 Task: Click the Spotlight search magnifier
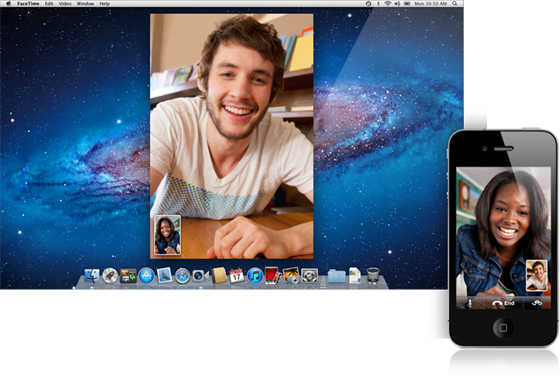[455, 4]
